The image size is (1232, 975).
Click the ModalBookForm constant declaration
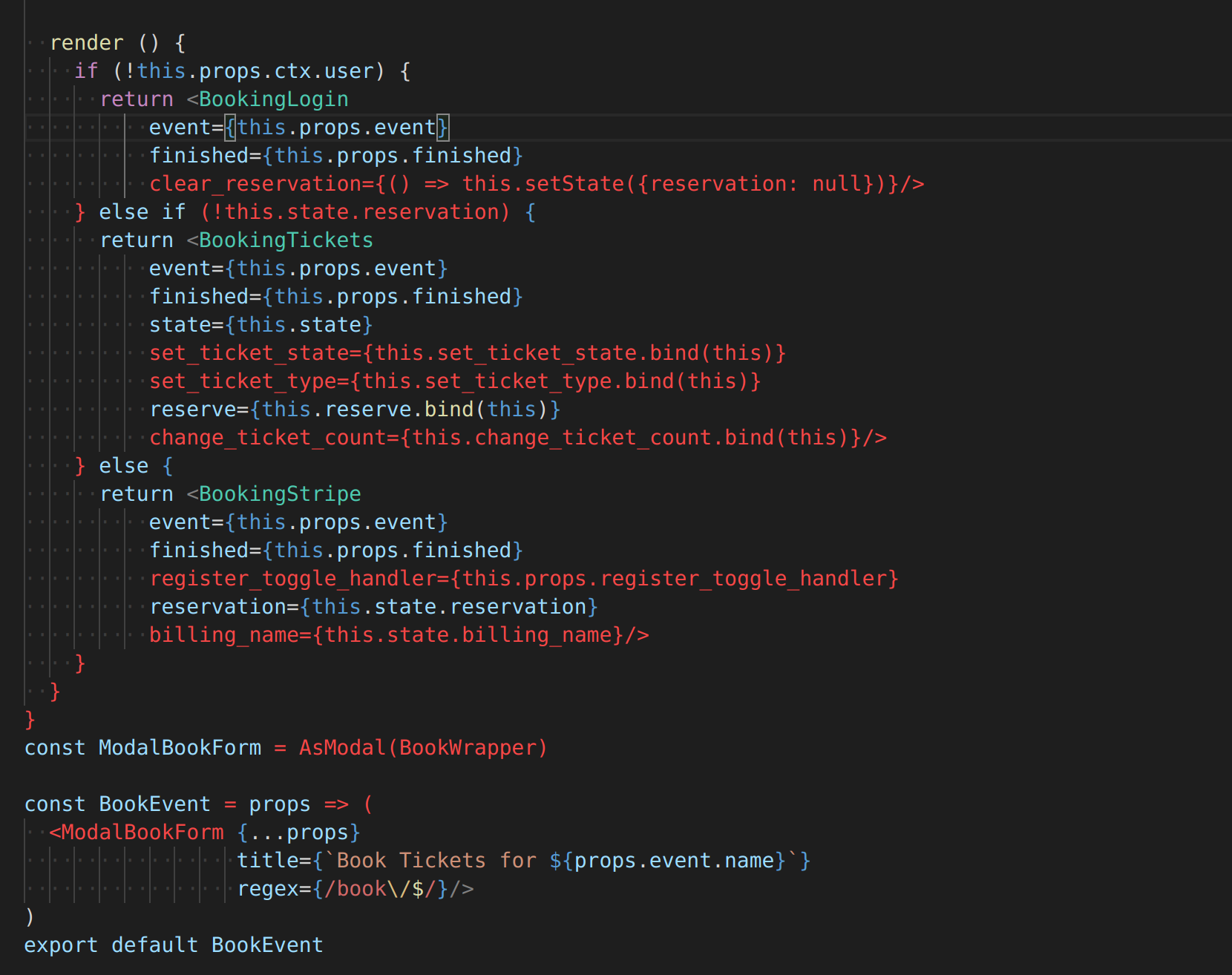tap(179, 747)
